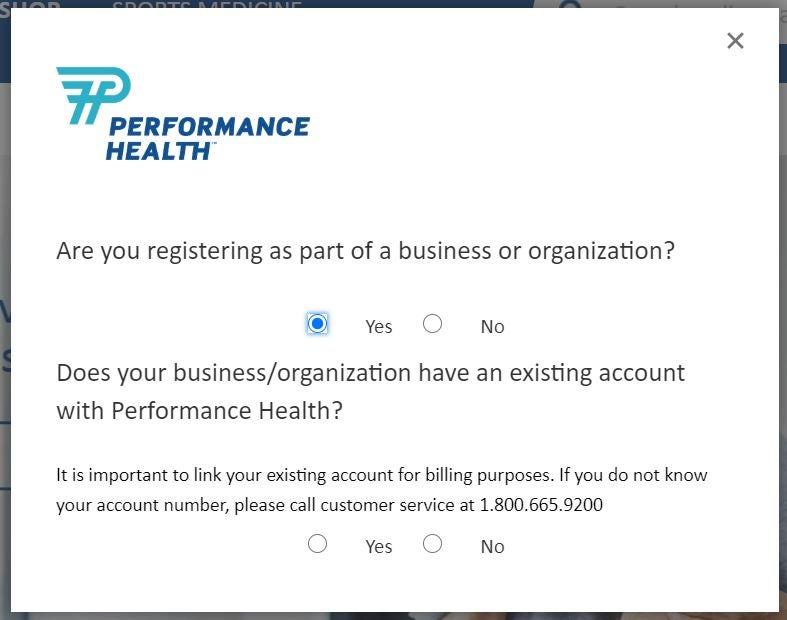The height and width of the screenshot is (620, 787).
Task: Choose No radio for existing account question
Action: tap(432, 544)
